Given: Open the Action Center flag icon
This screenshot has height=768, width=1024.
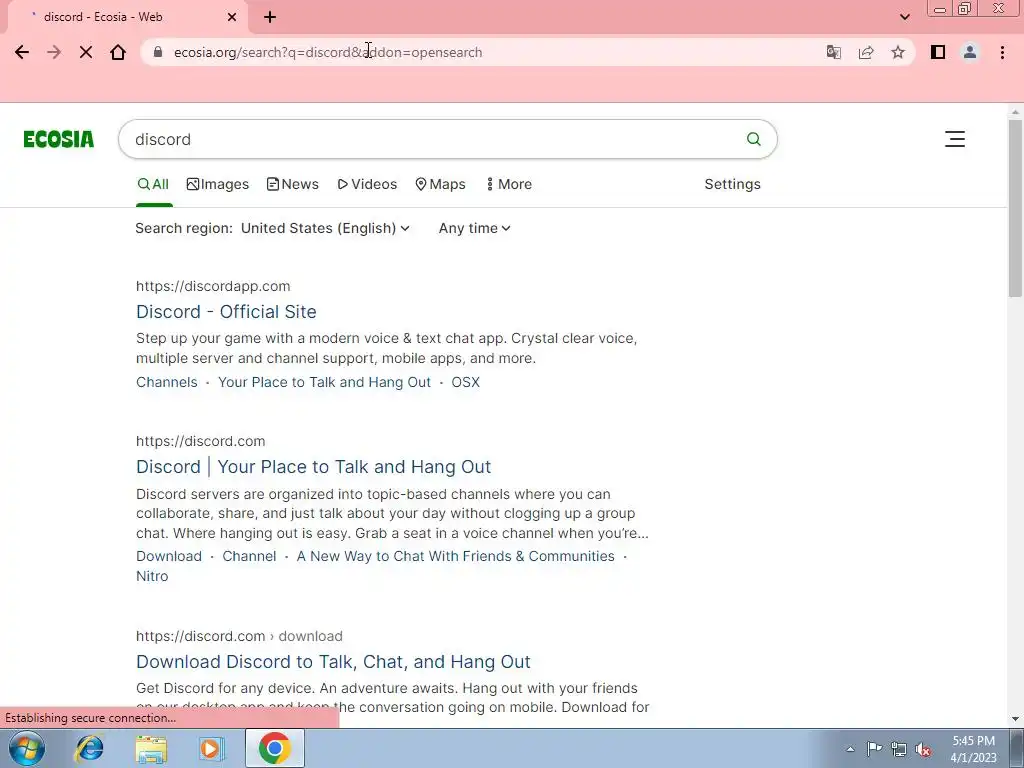Looking at the screenshot, I should pyautogui.click(x=874, y=749).
